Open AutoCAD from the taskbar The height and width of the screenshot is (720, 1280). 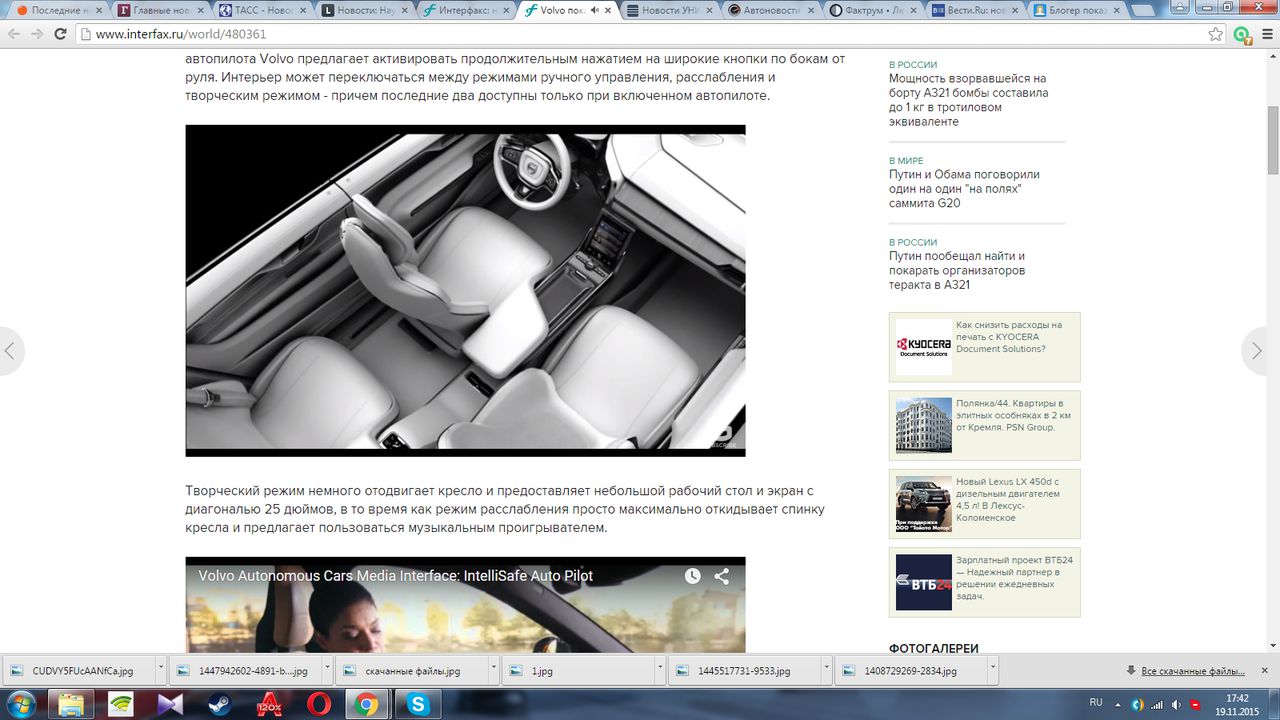[x=269, y=704]
